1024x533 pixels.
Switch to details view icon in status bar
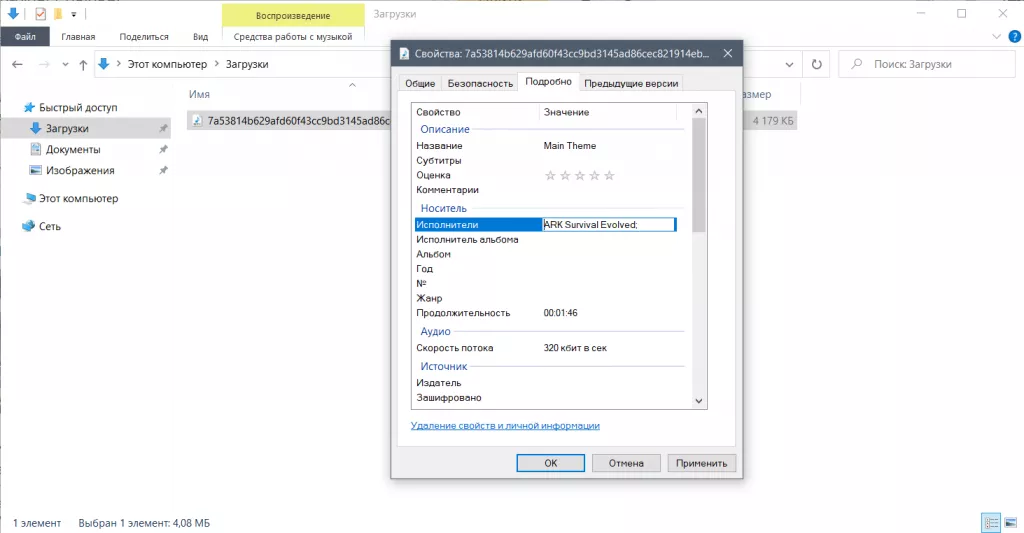(x=990, y=522)
